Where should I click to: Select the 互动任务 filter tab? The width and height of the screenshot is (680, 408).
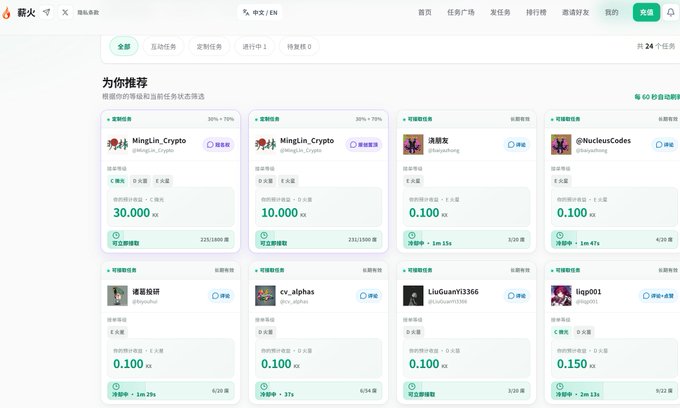[x=163, y=46]
